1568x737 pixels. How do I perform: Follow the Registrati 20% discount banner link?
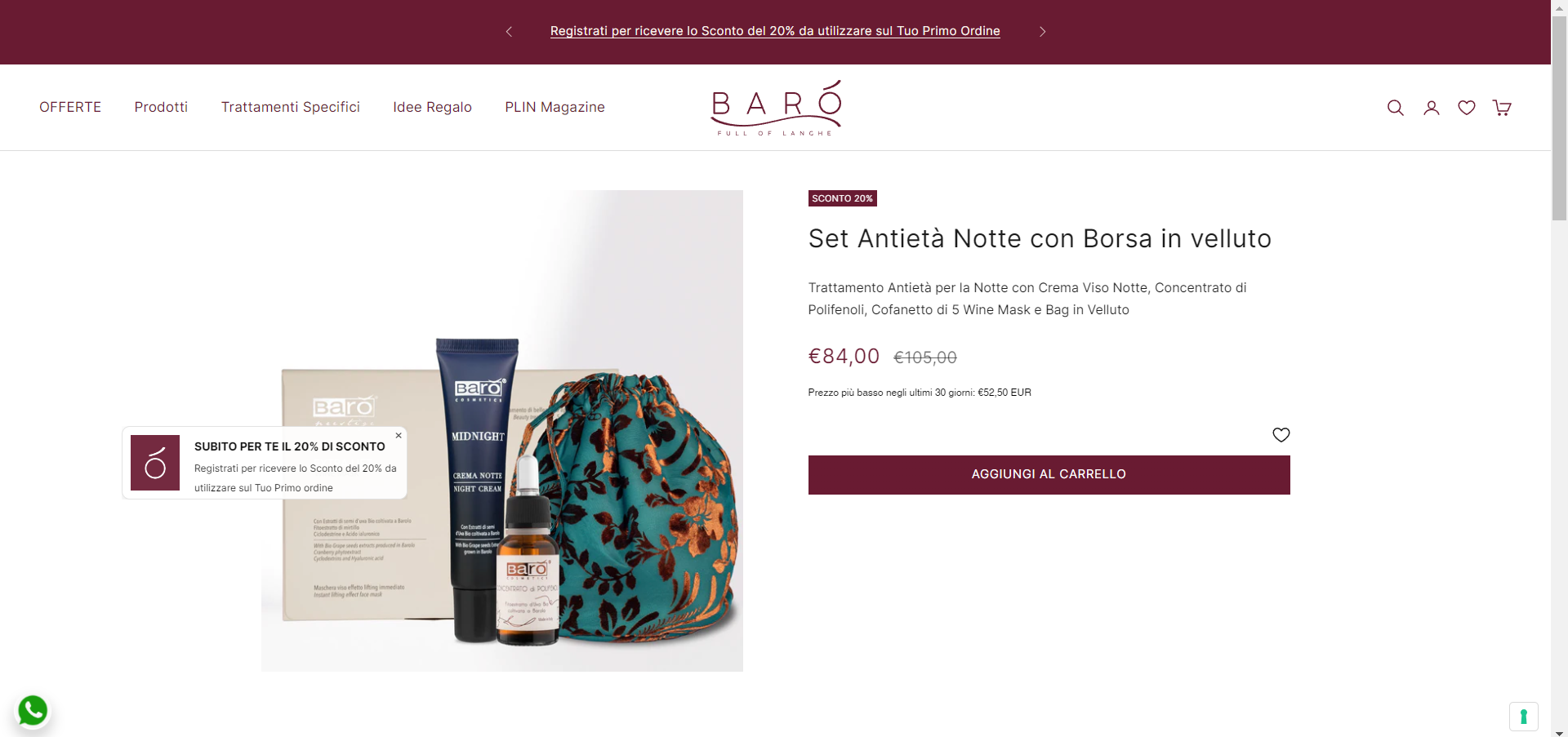tap(775, 31)
